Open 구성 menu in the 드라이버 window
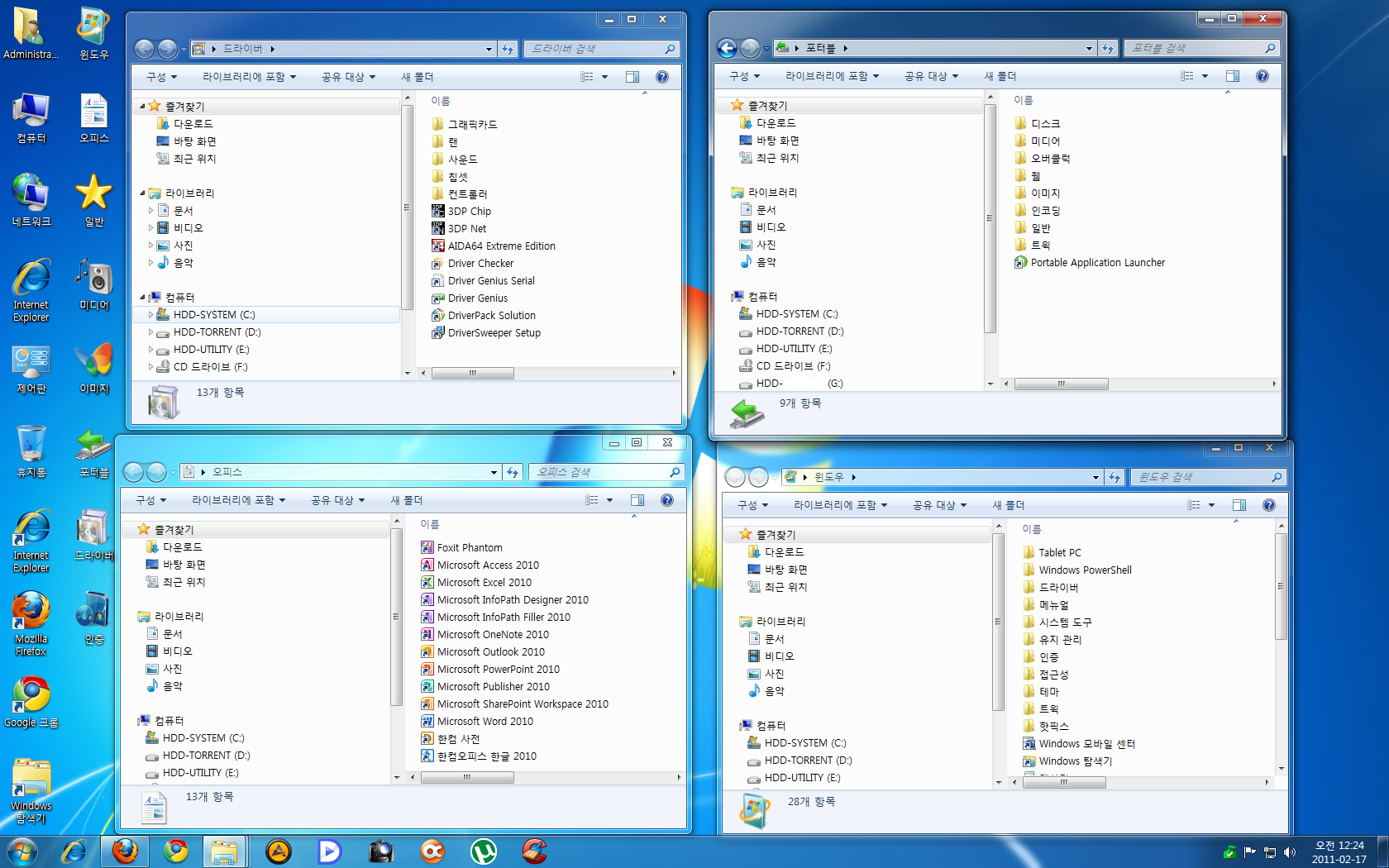This screenshot has height=868, width=1389. click(x=161, y=77)
